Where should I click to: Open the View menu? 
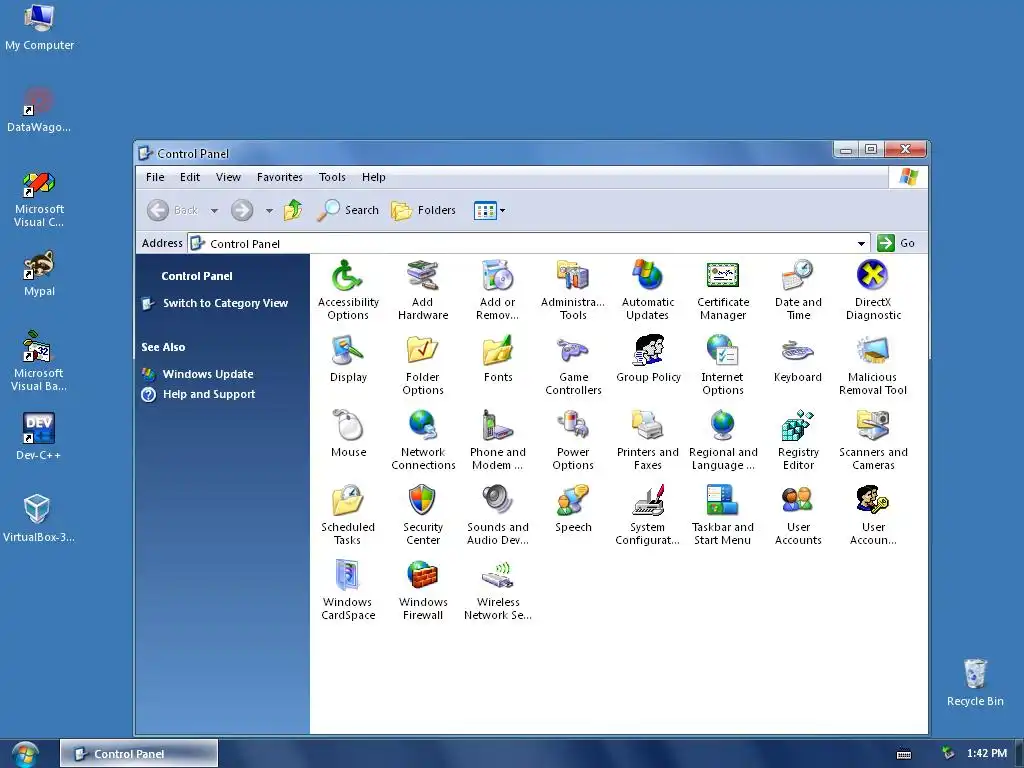point(229,177)
